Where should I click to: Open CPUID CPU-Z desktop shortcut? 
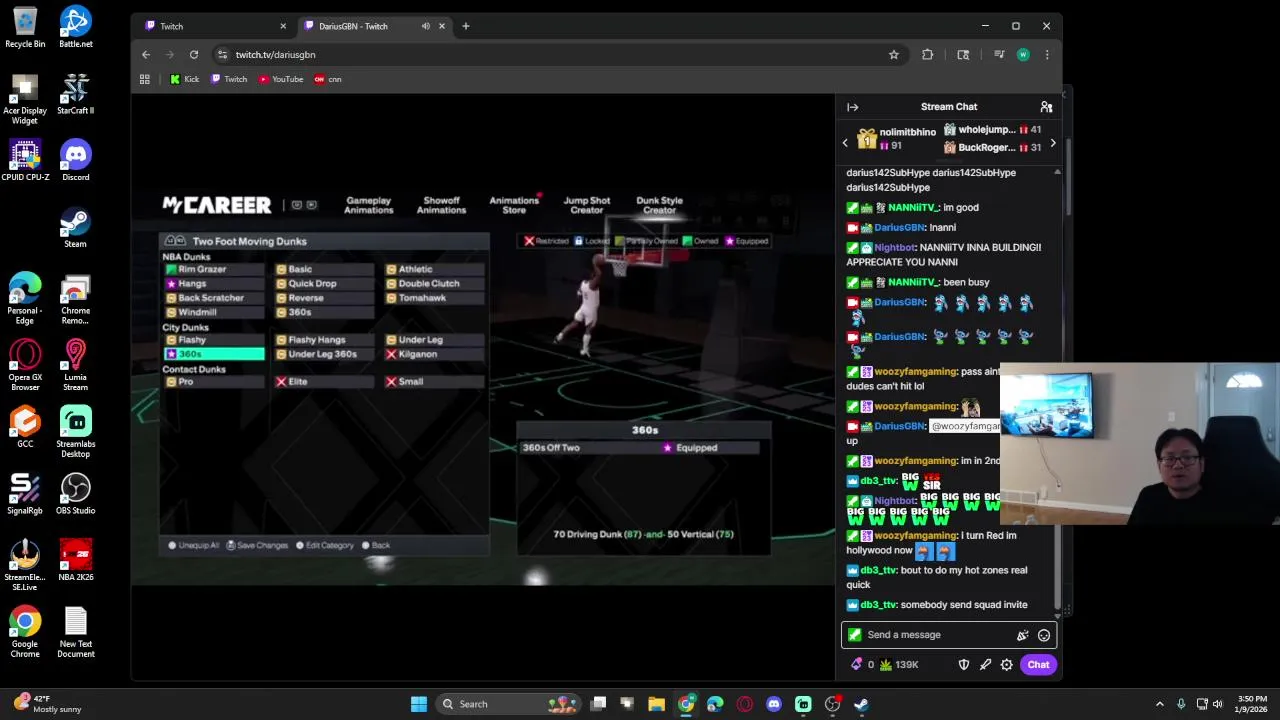point(25,161)
